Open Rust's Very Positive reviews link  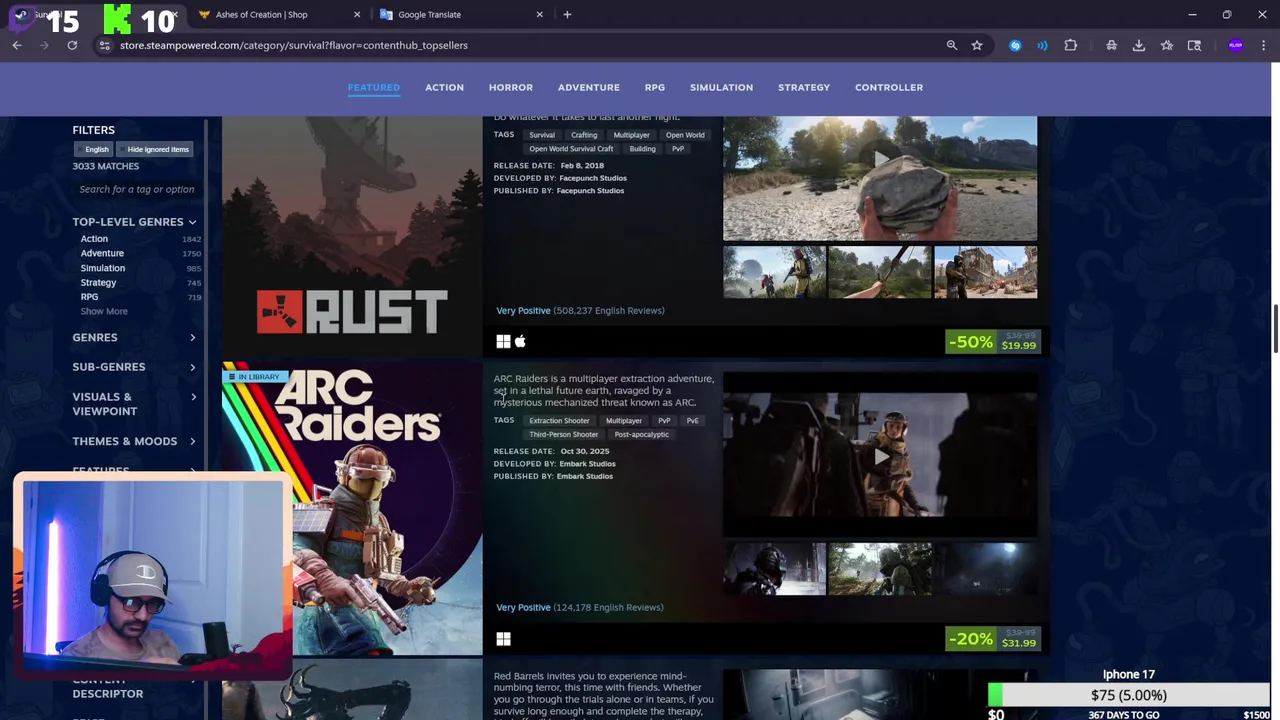point(523,310)
